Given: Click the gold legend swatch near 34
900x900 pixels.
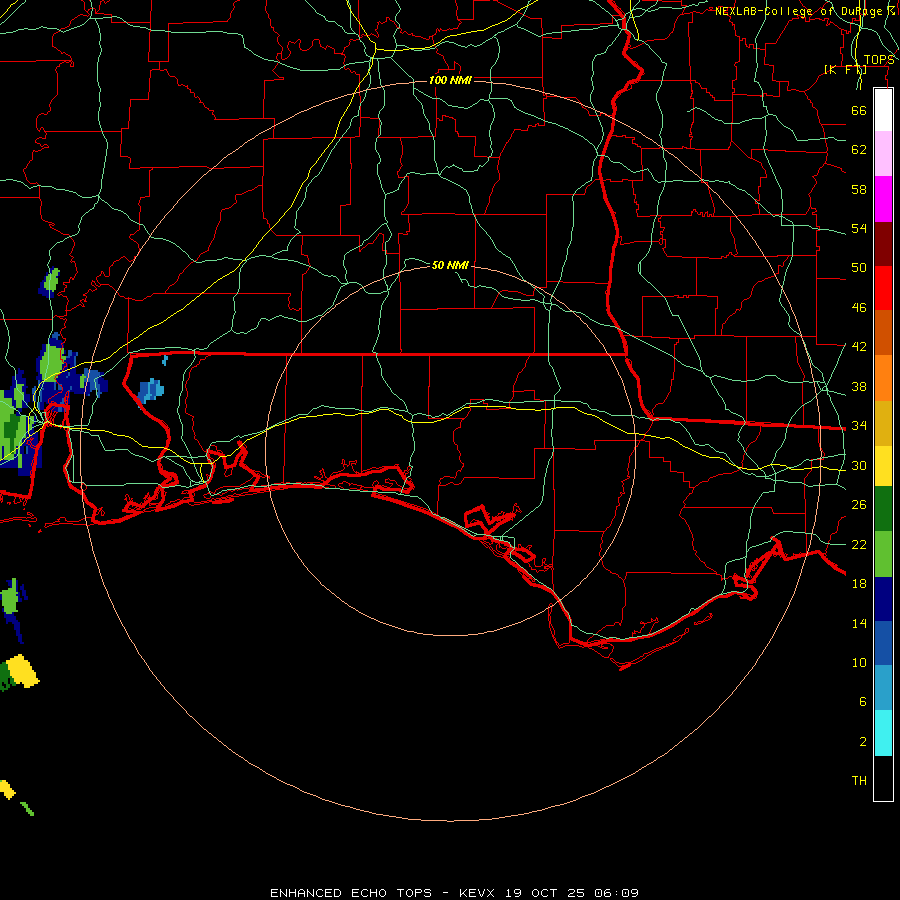Looking at the screenshot, I should (883, 423).
